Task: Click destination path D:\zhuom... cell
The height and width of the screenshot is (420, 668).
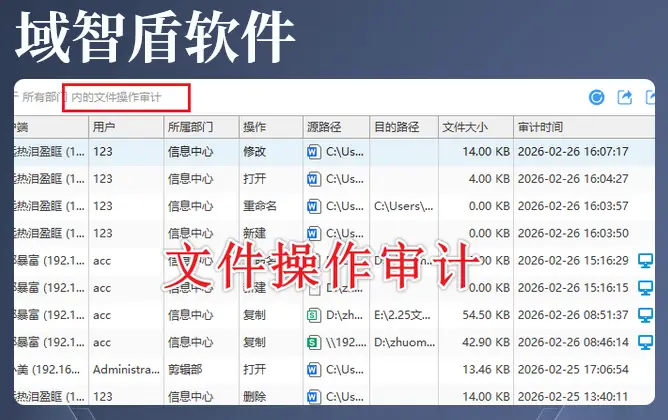Action: (x=404, y=342)
